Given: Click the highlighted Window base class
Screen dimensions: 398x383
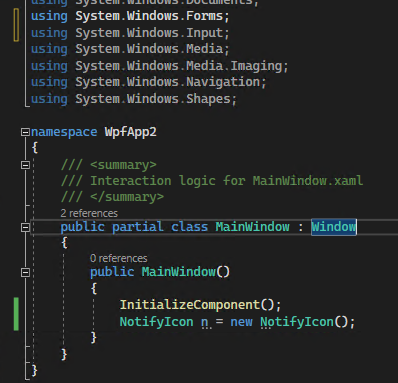Looking at the screenshot, I should (x=334, y=227).
